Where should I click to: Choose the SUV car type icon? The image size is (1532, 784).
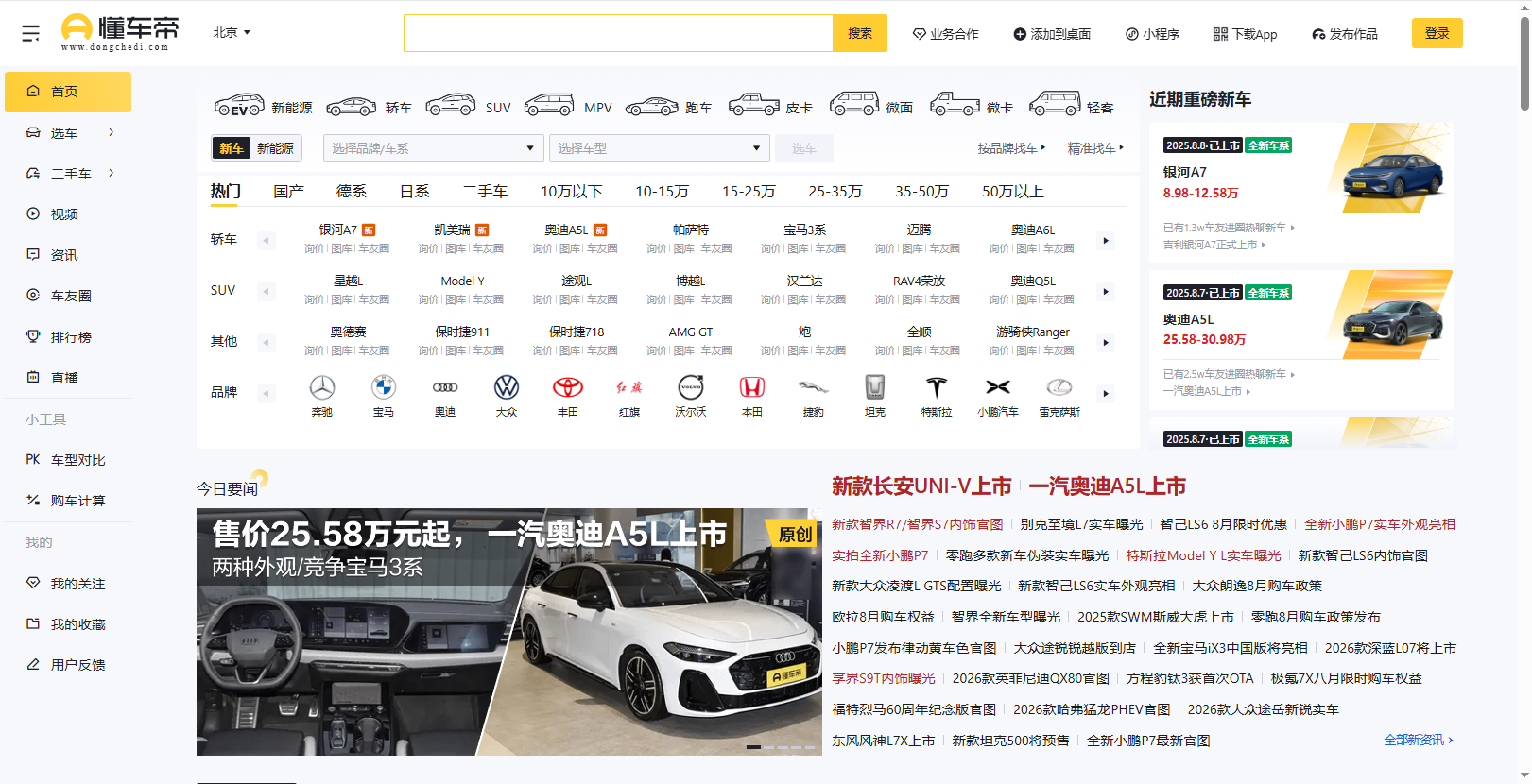[x=451, y=105]
